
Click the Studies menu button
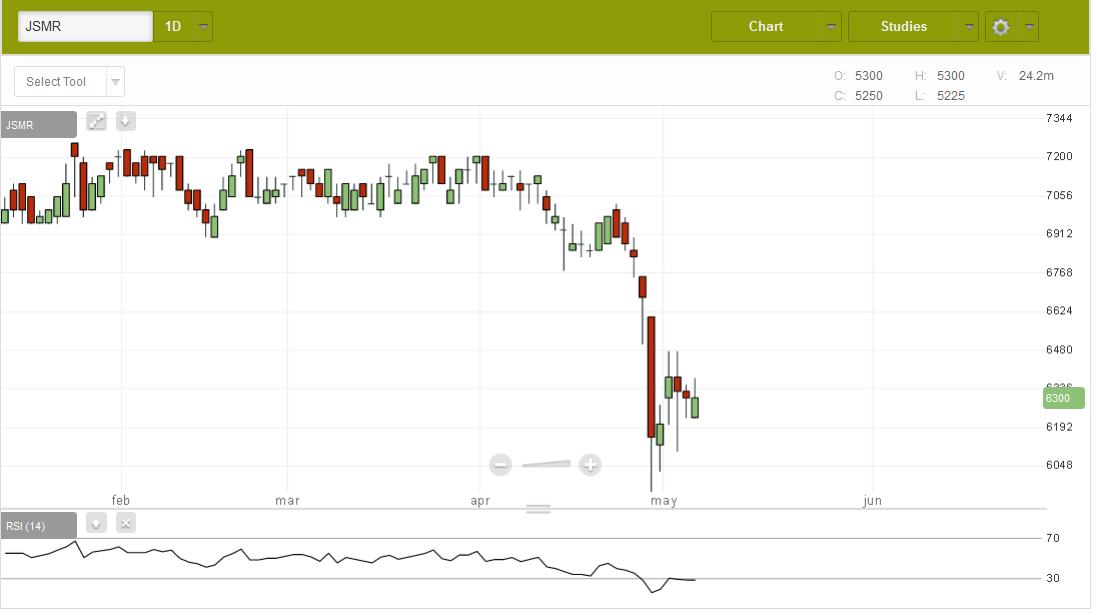click(903, 27)
